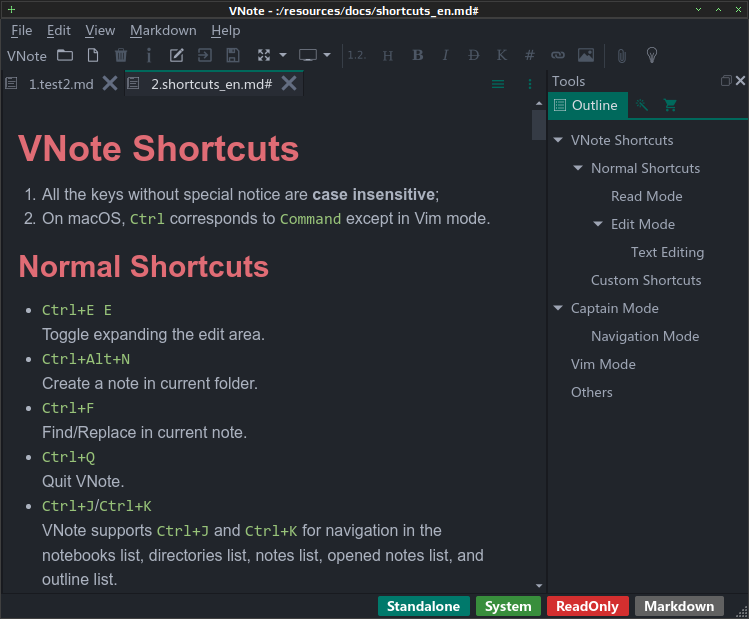
Task: Open the Edit menu
Action: point(59,31)
